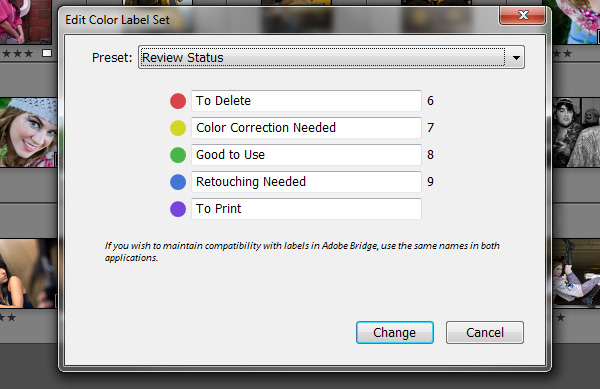Click the Color Correction Needed field
Image resolution: width=600 pixels, height=389 pixels.
[306, 128]
